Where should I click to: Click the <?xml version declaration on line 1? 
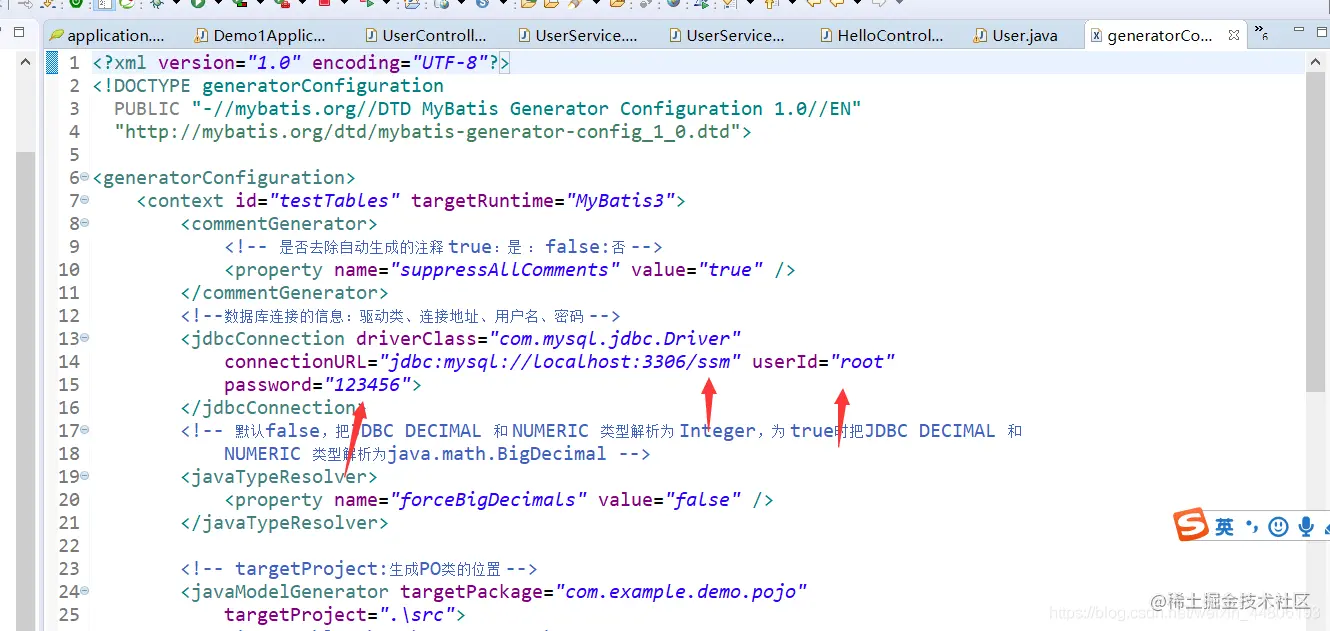pyautogui.click(x=301, y=63)
